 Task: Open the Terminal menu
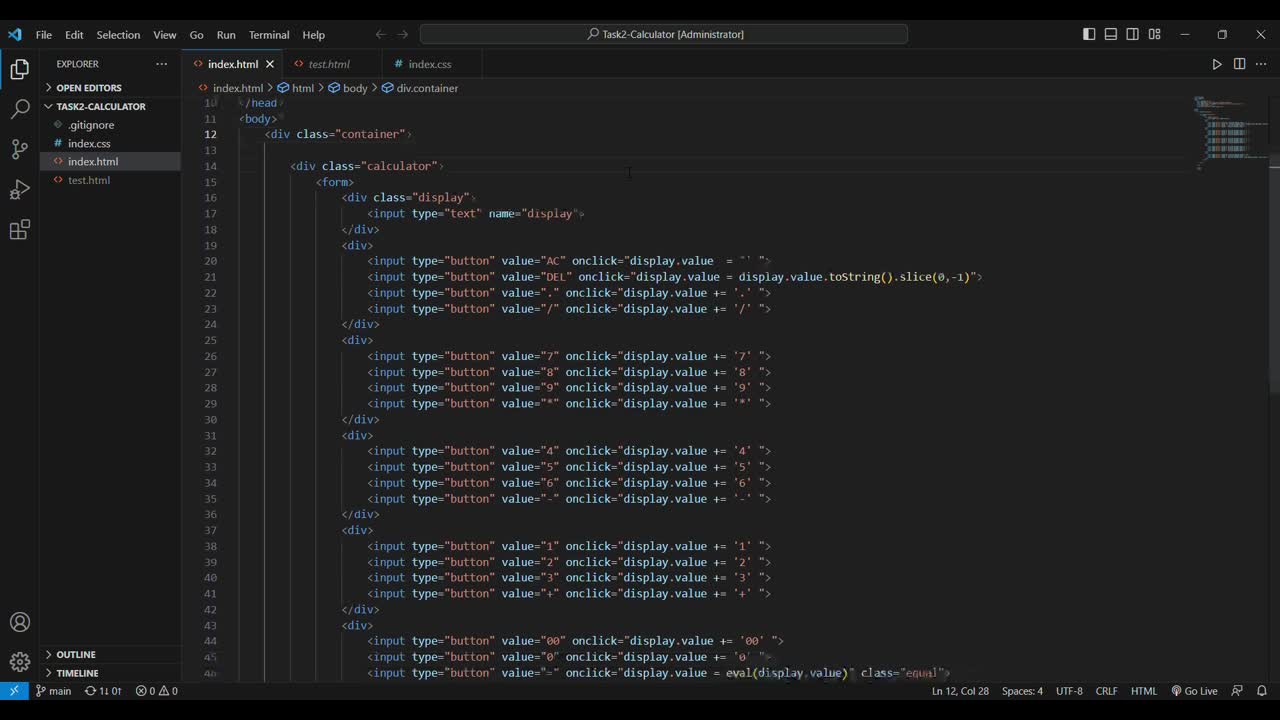click(x=269, y=34)
